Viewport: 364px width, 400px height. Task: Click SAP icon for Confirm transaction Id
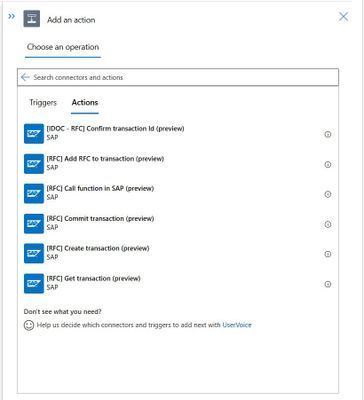click(x=34, y=134)
